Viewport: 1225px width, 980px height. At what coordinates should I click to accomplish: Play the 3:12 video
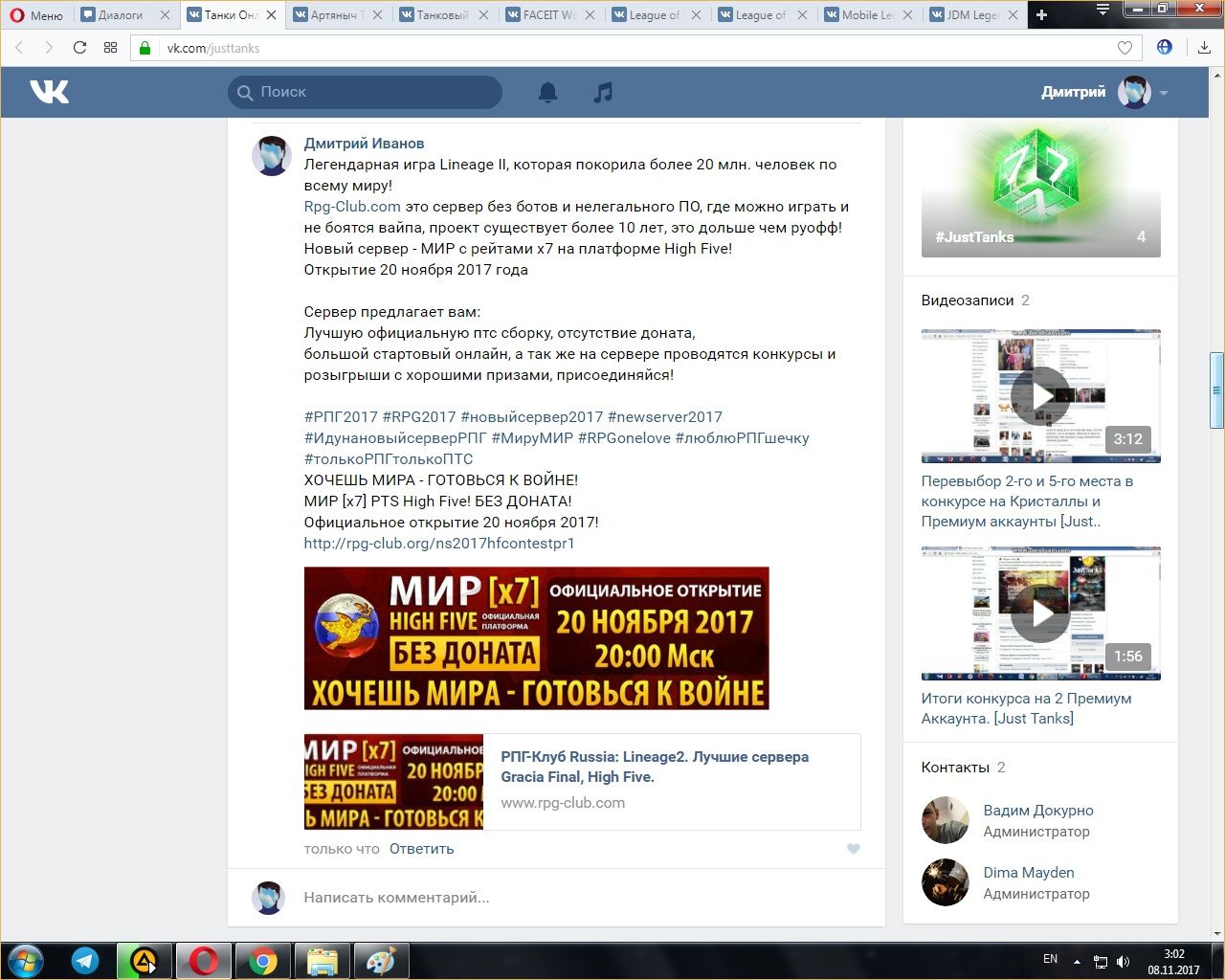[x=1041, y=396]
